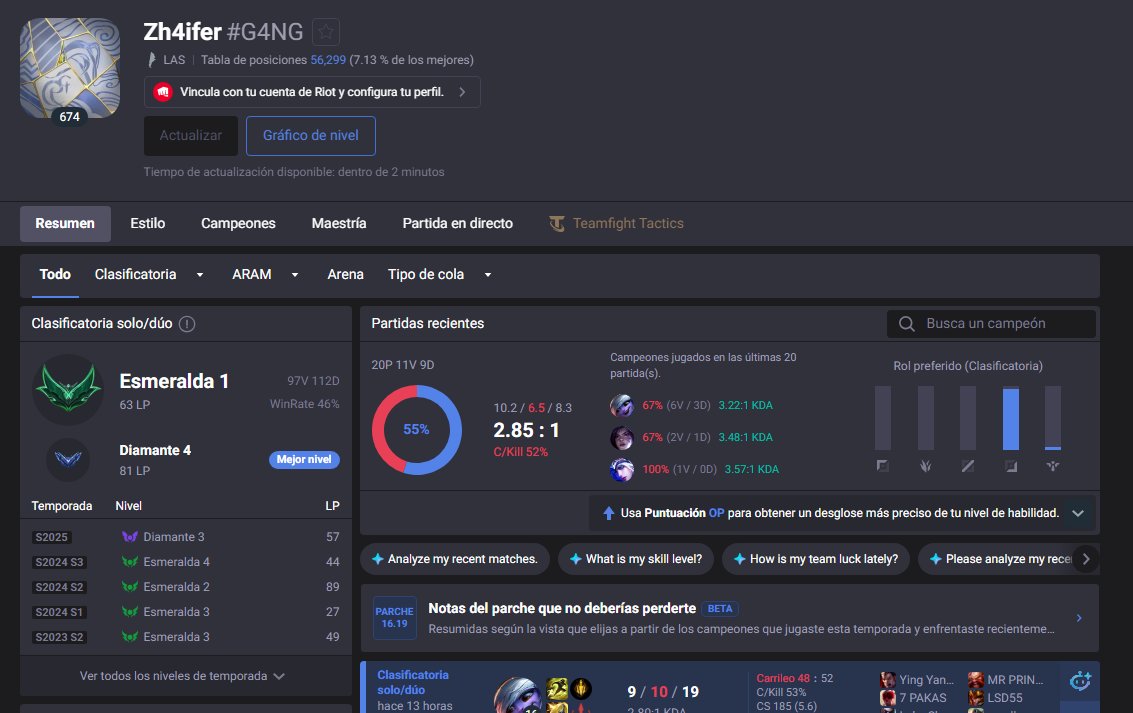Screen dimensions: 1133x713
Task: Click the search magnifier icon
Action: (x=906, y=324)
